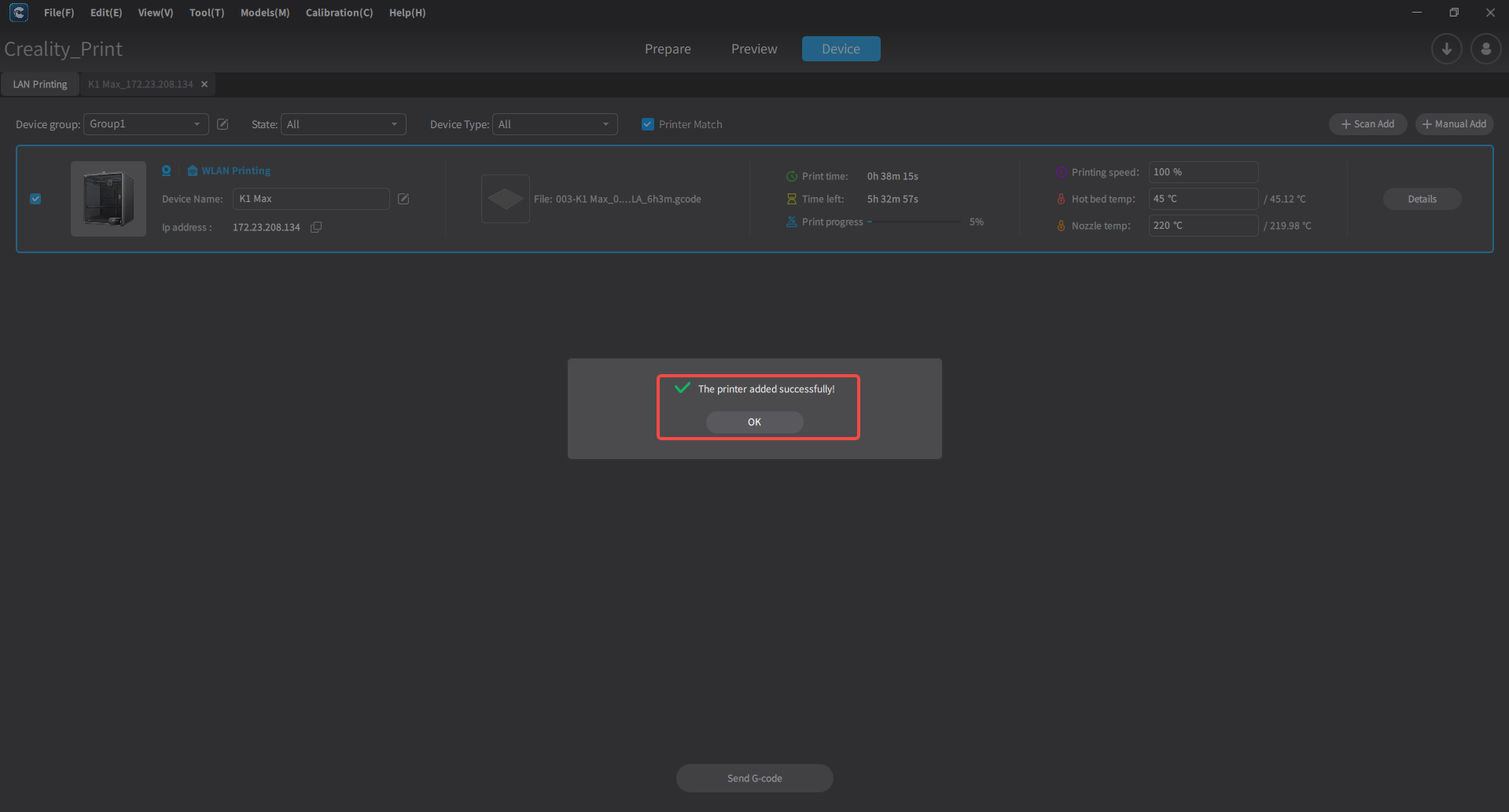This screenshot has height=812, width=1509.
Task: Click the gcode model preview thumbnail
Action: (x=506, y=199)
